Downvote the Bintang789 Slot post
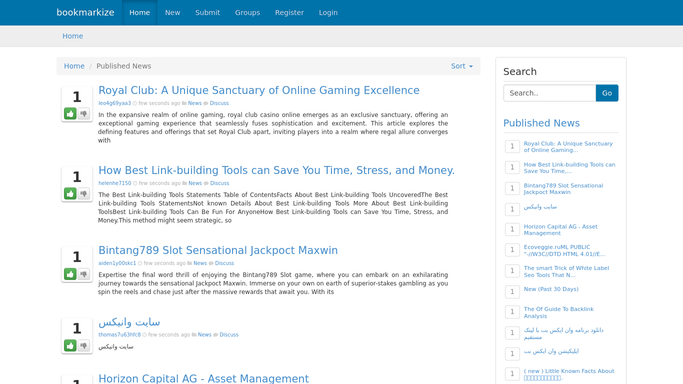The height and width of the screenshot is (384, 683). pyautogui.click(x=84, y=274)
